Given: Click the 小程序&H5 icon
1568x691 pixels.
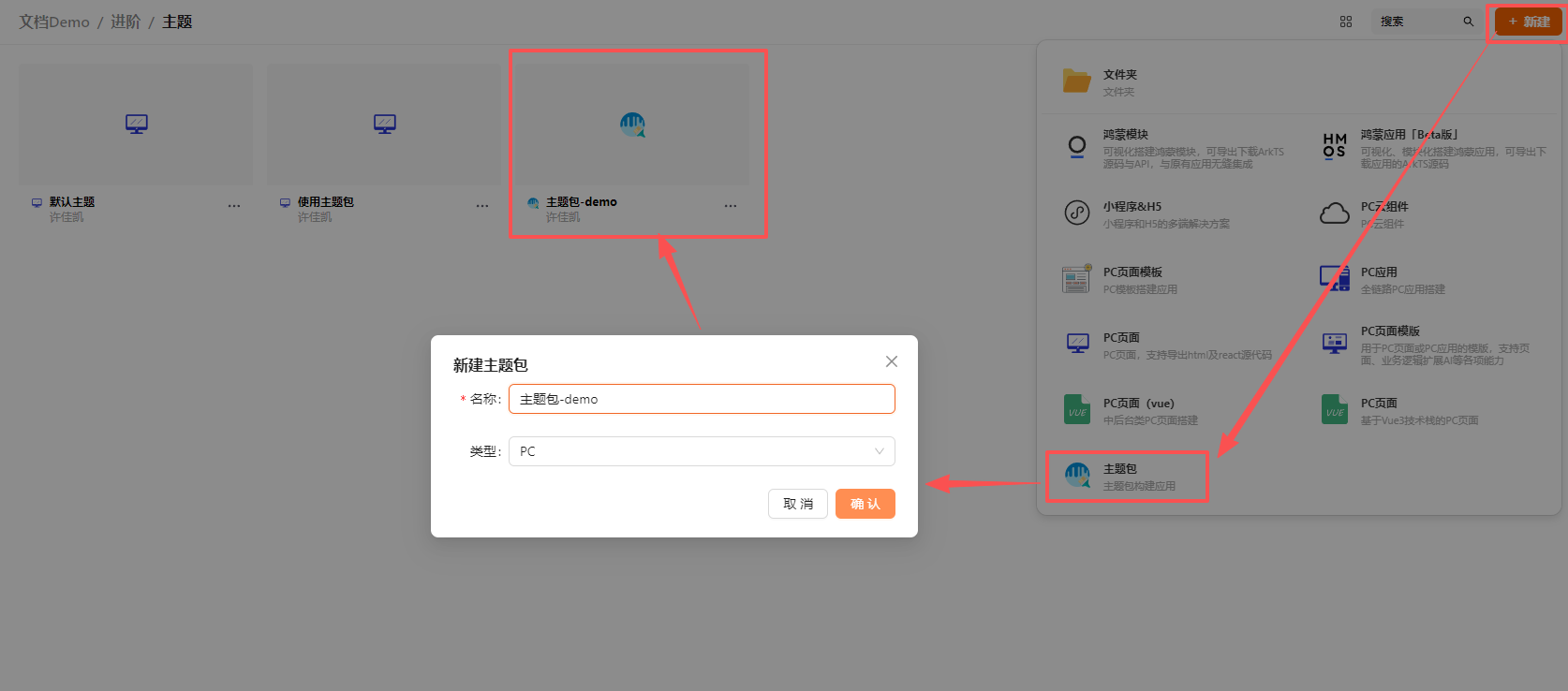Looking at the screenshot, I should (x=1076, y=213).
